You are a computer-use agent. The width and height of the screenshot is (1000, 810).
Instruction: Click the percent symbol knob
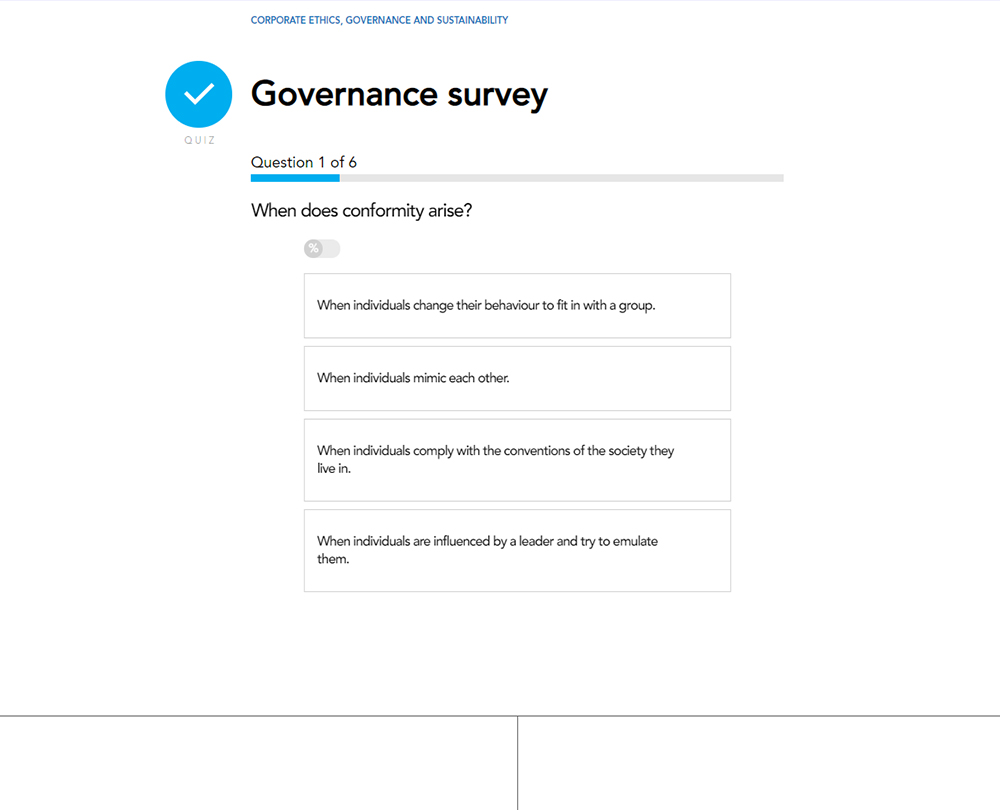pyautogui.click(x=313, y=249)
